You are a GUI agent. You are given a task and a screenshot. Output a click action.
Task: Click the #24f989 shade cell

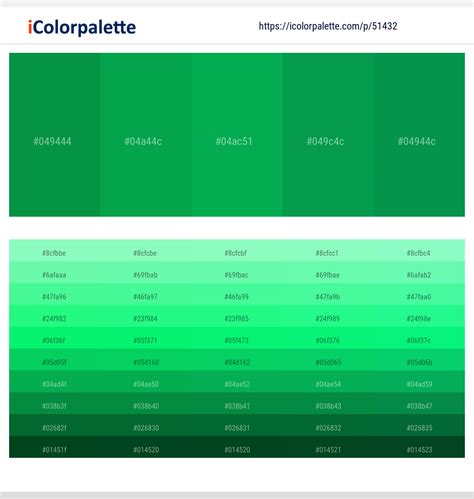coord(328,316)
